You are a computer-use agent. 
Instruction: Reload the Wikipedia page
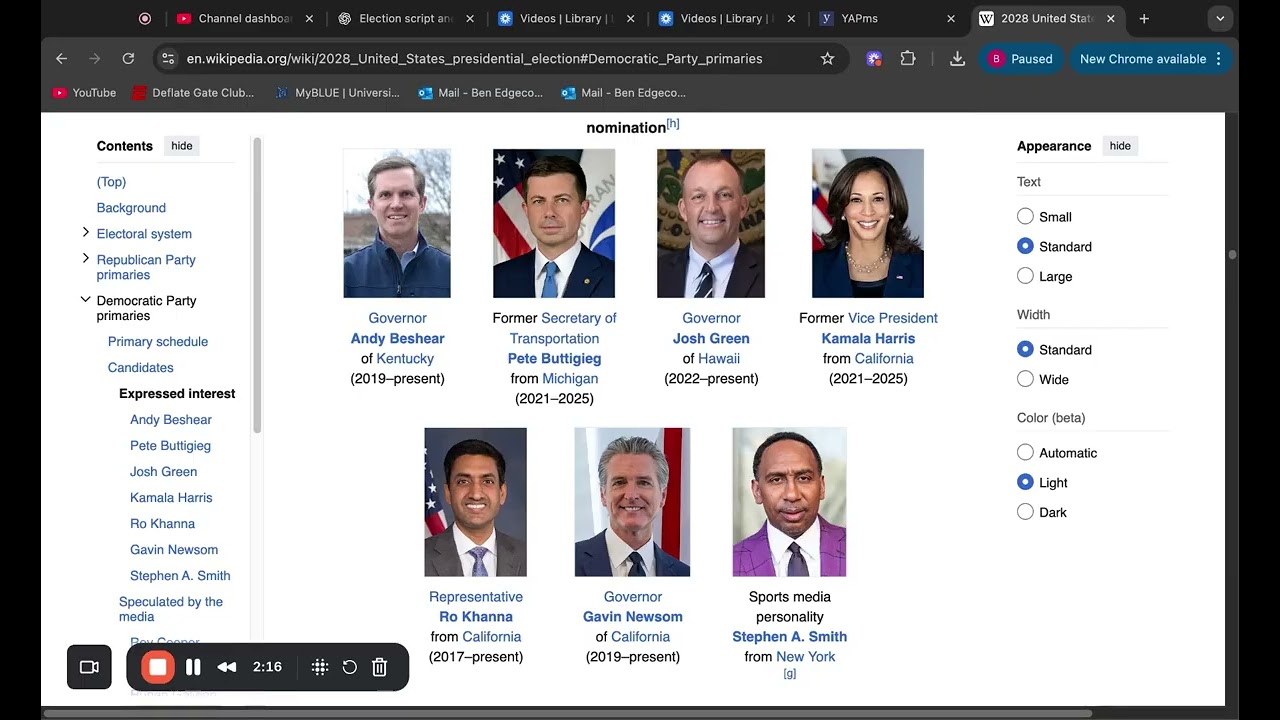point(128,59)
